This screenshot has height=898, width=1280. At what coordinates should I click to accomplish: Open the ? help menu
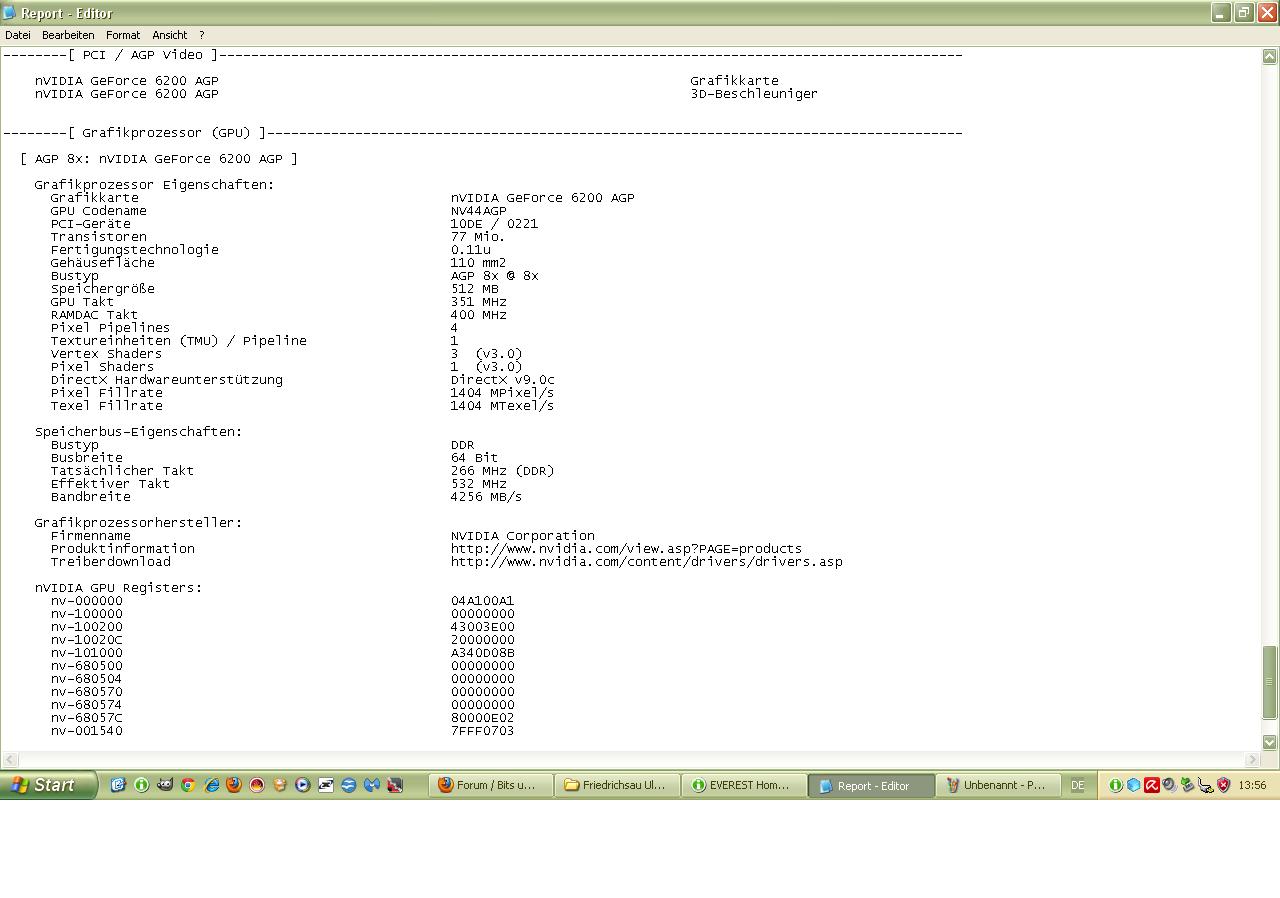202,35
